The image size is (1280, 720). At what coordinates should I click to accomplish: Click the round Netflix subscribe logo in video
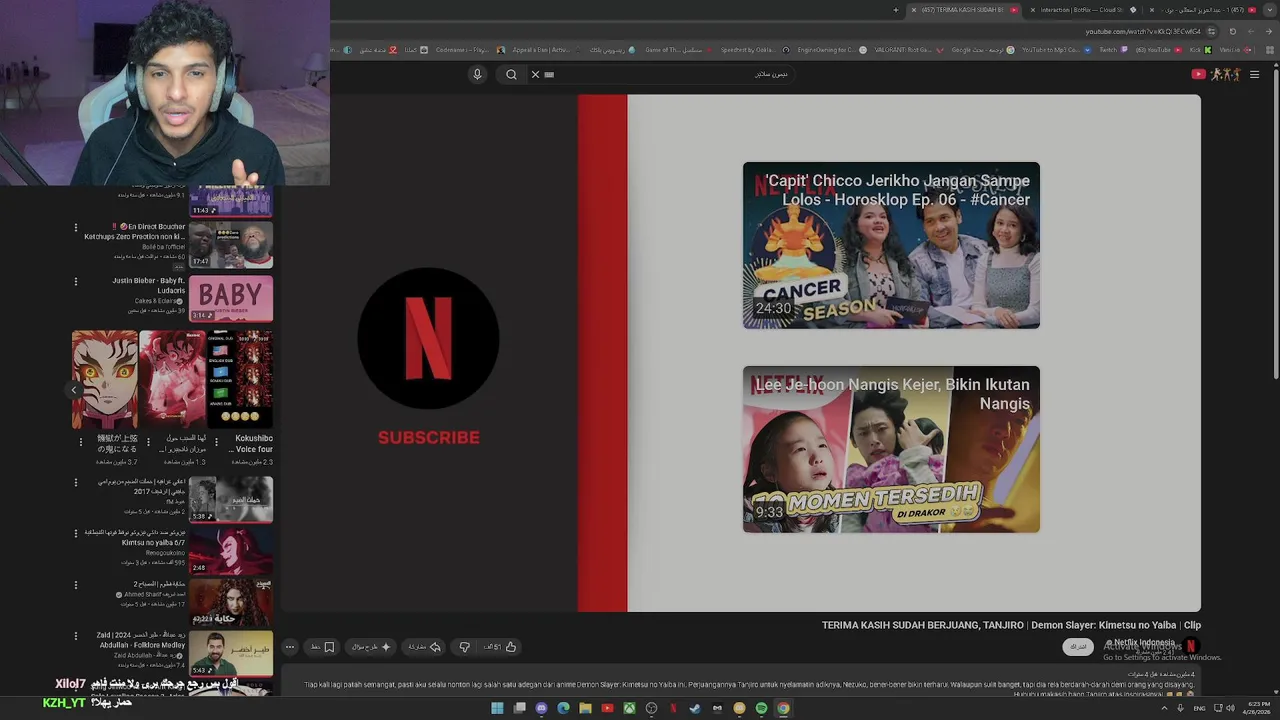(x=428, y=338)
